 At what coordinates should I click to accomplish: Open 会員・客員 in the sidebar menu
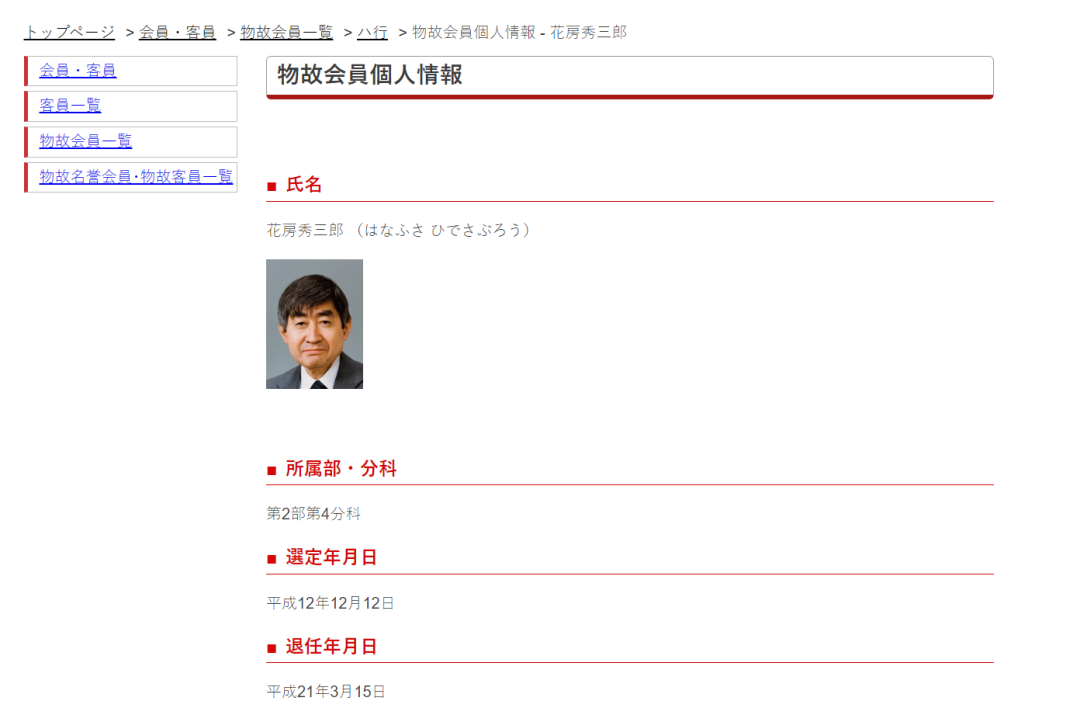tap(78, 70)
